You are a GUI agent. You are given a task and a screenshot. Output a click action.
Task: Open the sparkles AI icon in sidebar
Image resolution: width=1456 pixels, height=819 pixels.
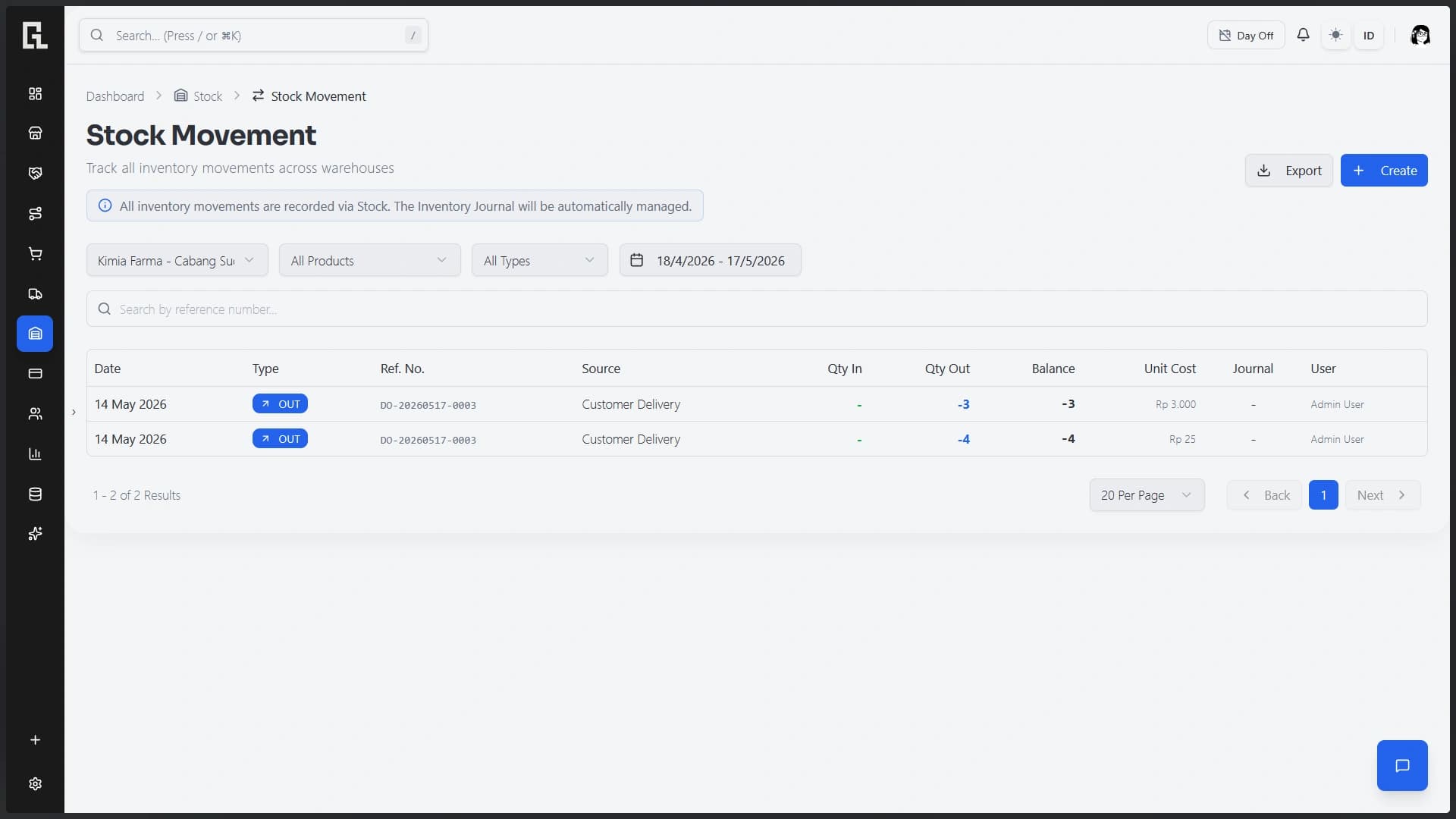coord(35,534)
